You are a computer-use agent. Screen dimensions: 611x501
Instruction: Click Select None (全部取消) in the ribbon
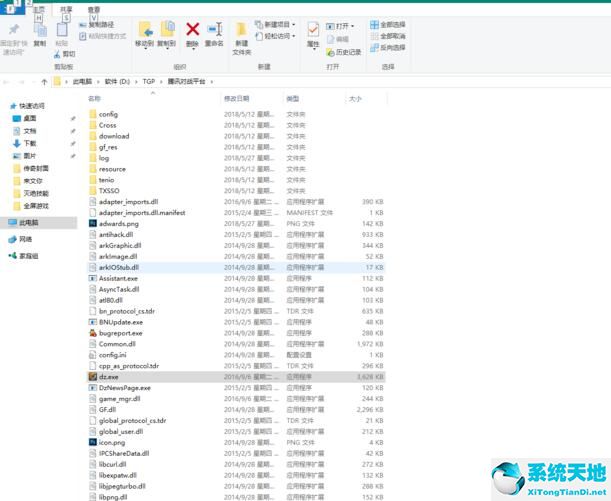pos(392,35)
